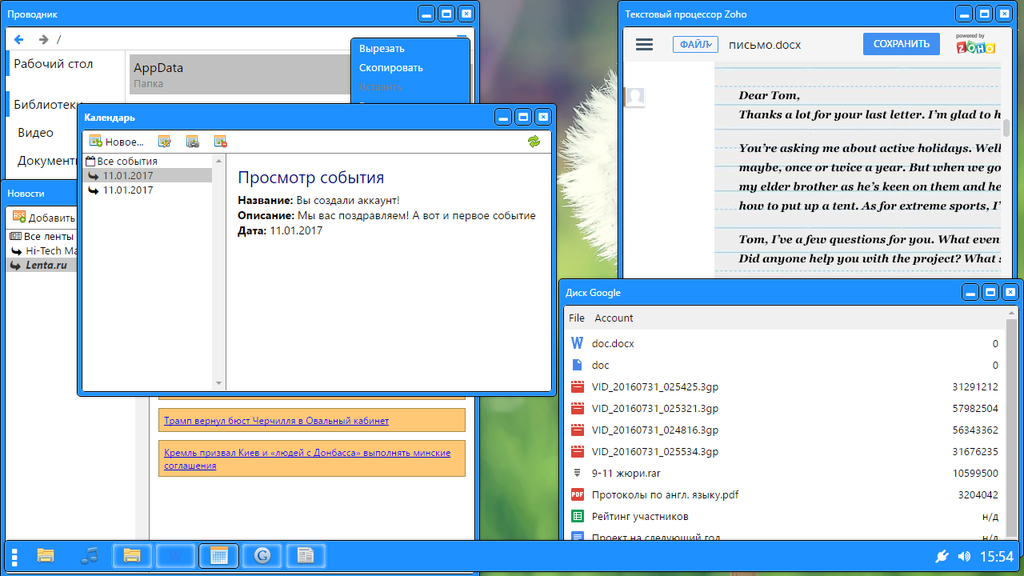
Task: Click the delete event icon in Calendar
Action: [x=220, y=142]
